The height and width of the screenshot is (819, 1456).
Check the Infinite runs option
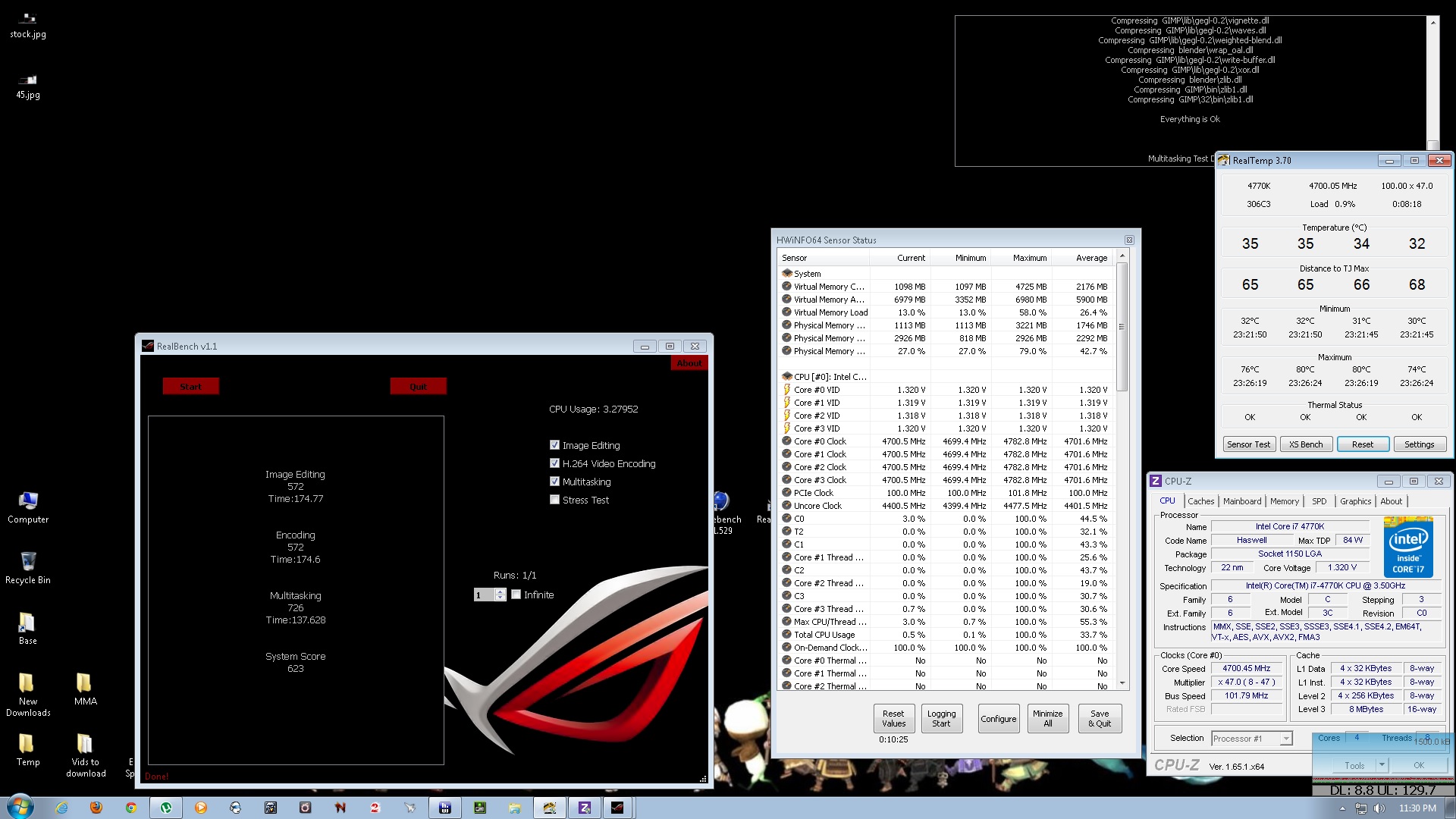(x=516, y=595)
